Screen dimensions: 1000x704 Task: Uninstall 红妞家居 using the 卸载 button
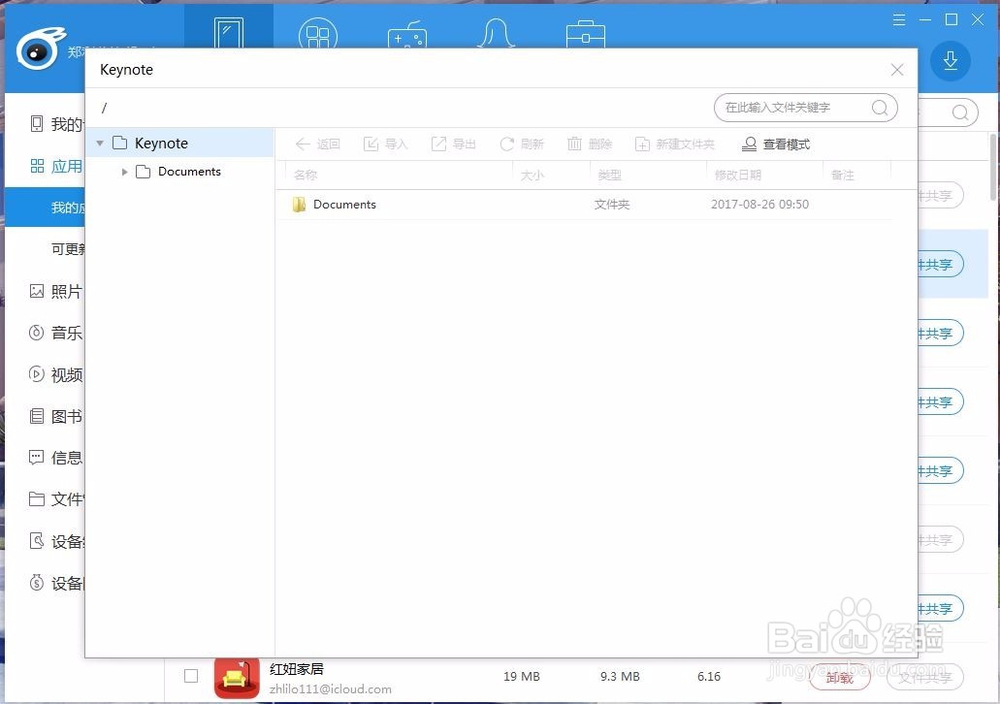[x=840, y=677]
